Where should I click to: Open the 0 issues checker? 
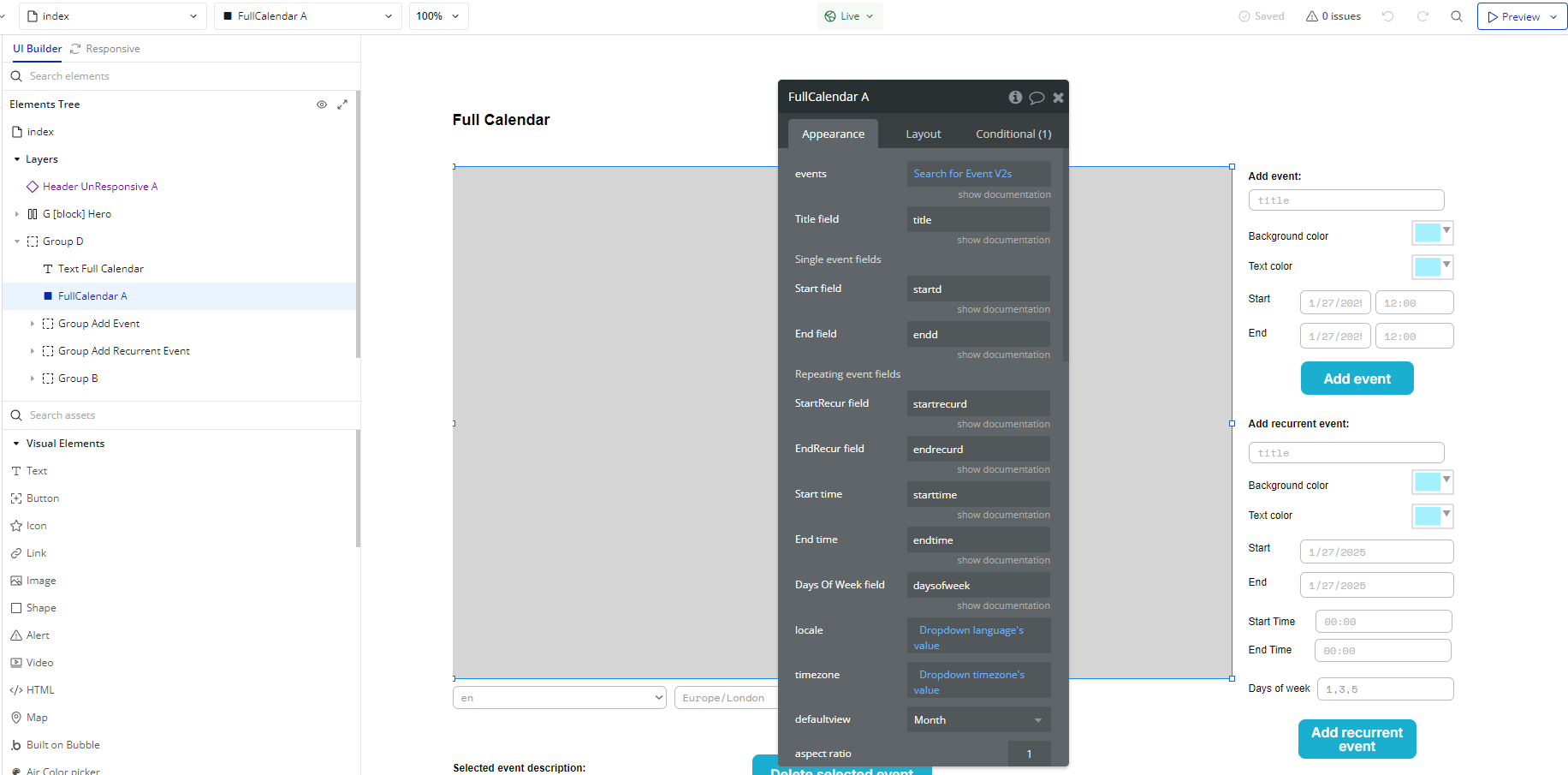coord(1333,16)
